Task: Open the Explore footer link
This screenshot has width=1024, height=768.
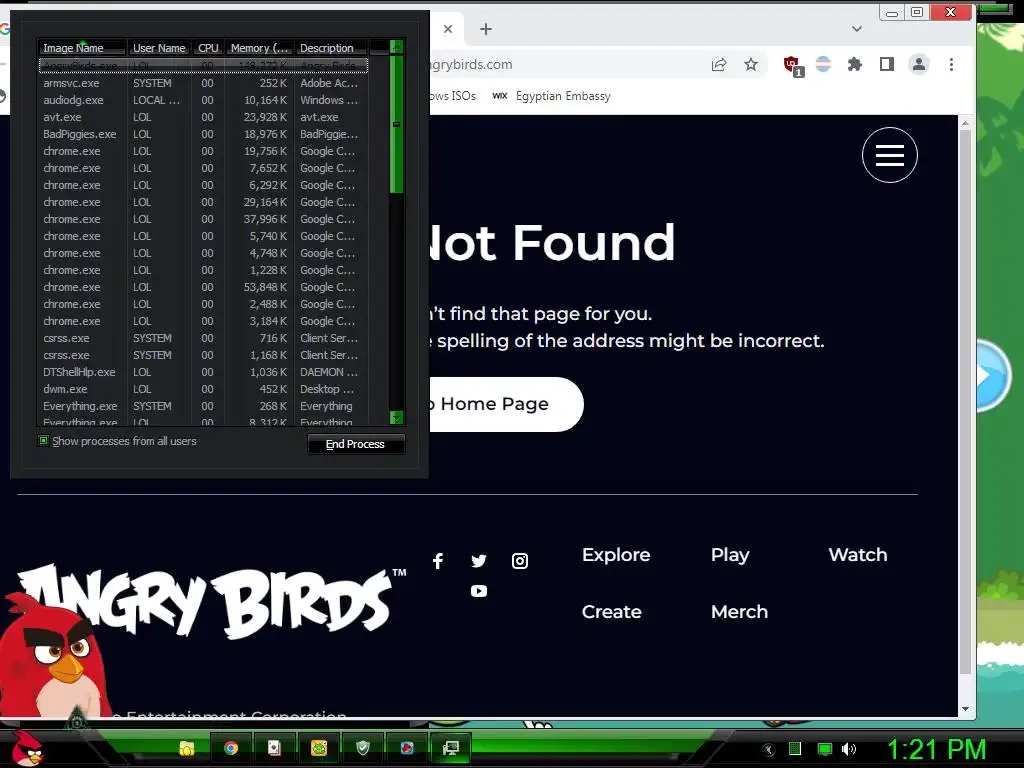Action: 616,555
